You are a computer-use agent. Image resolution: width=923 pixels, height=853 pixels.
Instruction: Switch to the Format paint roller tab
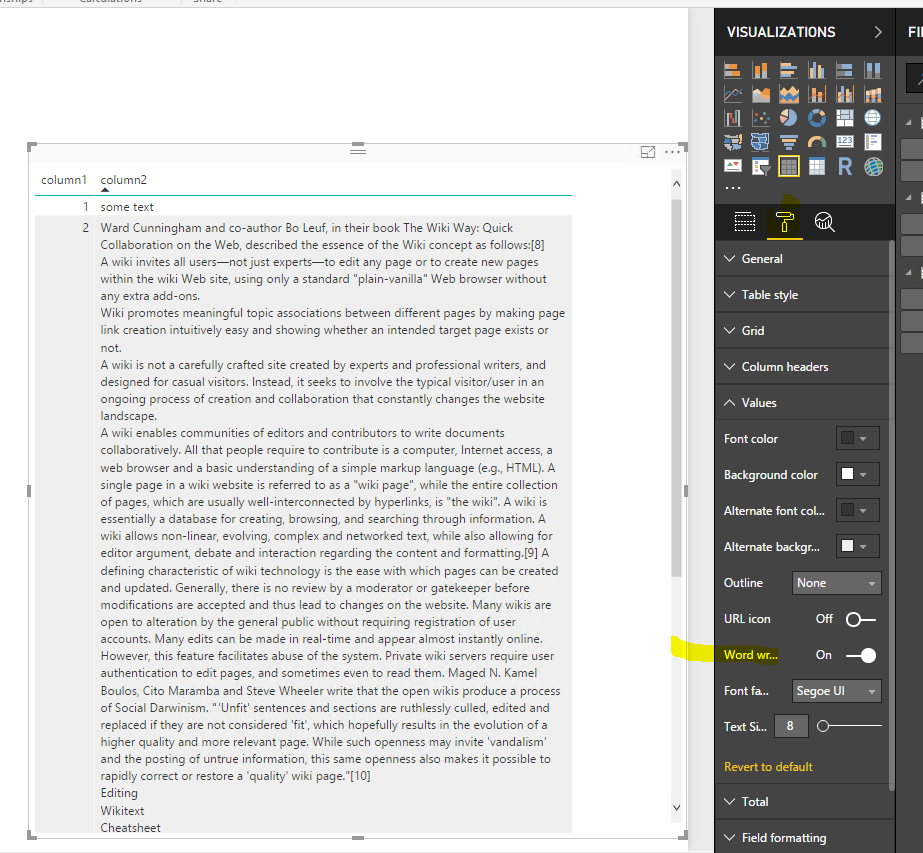[785, 222]
